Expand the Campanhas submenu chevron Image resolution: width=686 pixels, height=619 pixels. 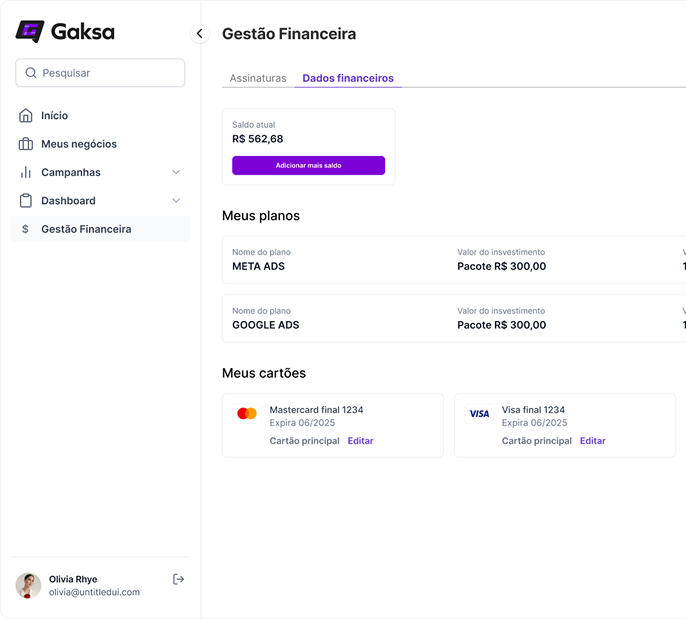click(176, 172)
